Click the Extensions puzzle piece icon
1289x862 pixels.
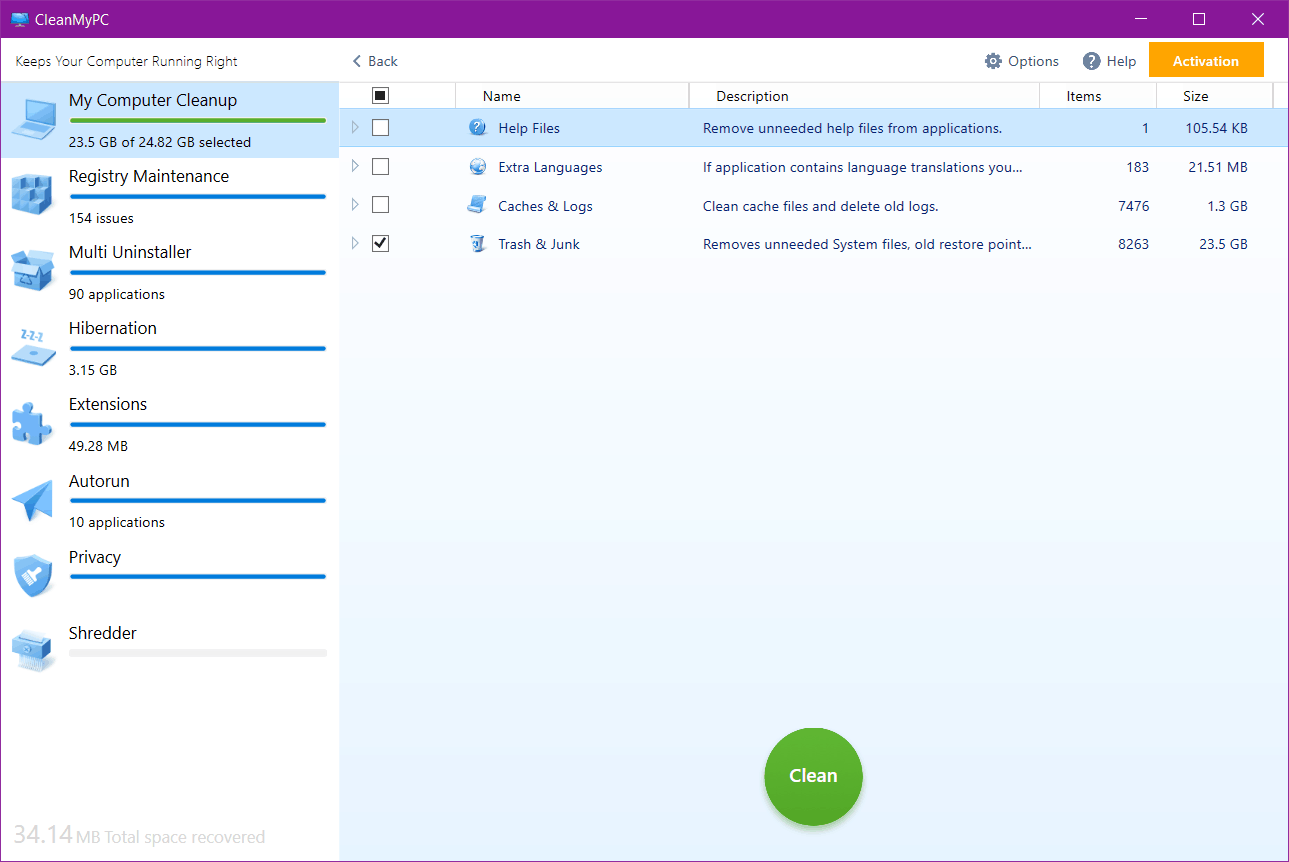(x=33, y=423)
